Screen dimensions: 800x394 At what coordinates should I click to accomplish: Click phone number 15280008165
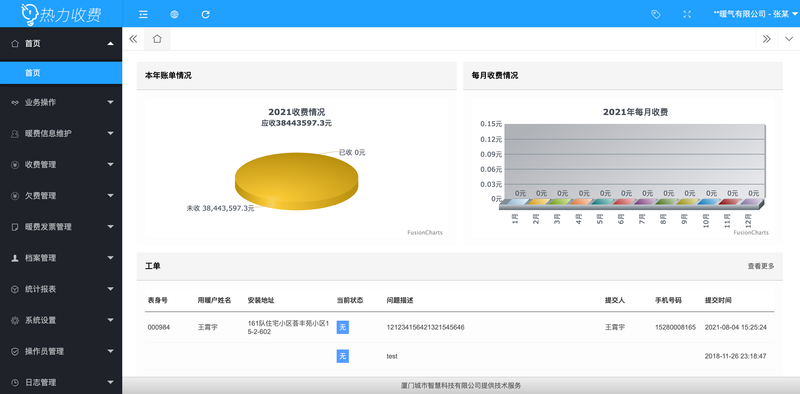click(675, 328)
